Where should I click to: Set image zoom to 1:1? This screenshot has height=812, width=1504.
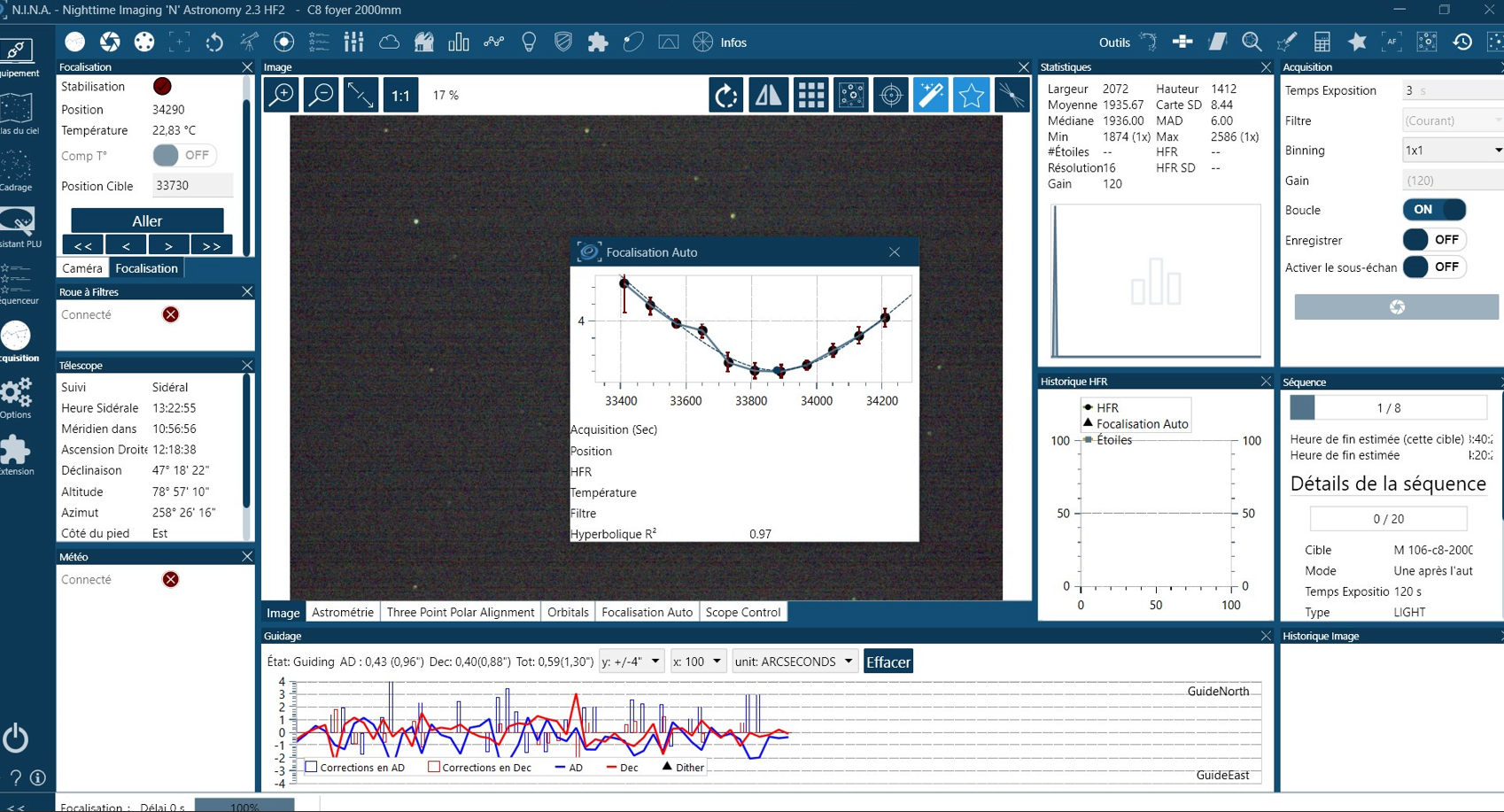[400, 95]
